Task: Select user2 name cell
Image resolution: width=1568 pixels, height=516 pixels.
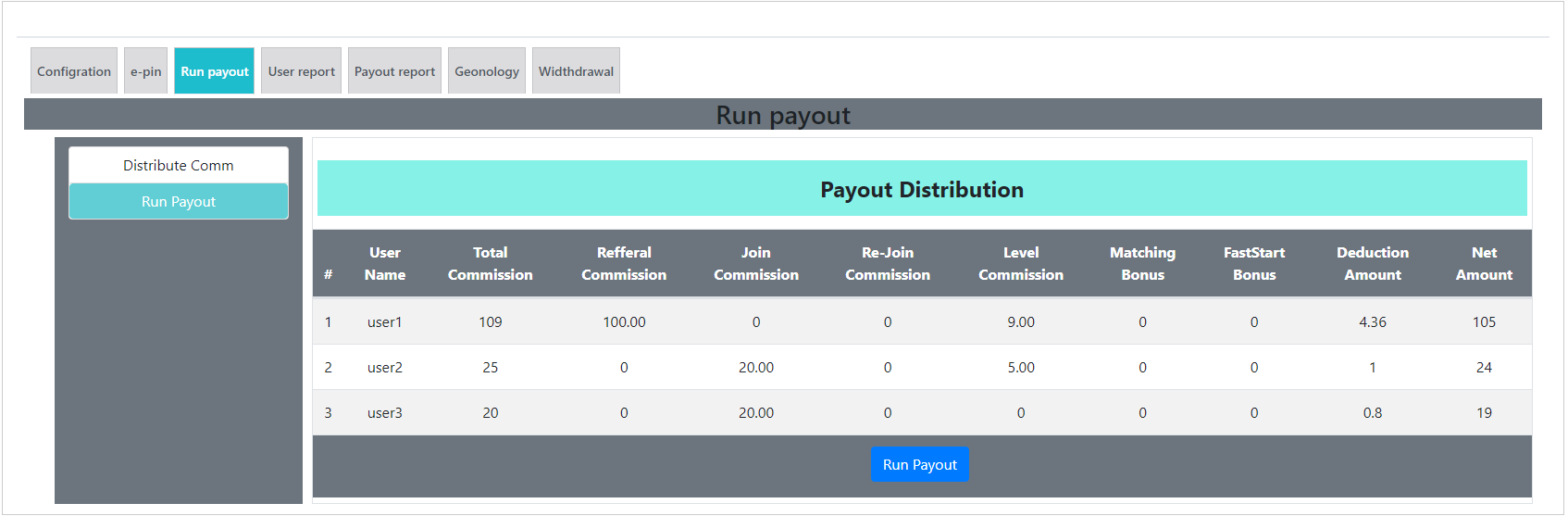Action: click(384, 368)
